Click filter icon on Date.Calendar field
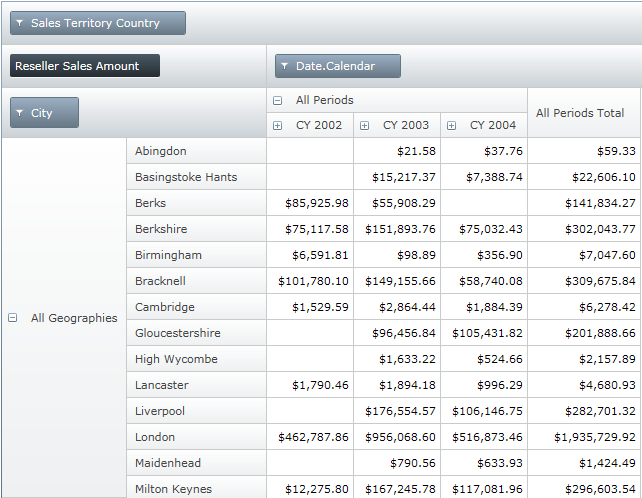The height and width of the screenshot is (498, 642). pyautogui.click(x=285, y=66)
